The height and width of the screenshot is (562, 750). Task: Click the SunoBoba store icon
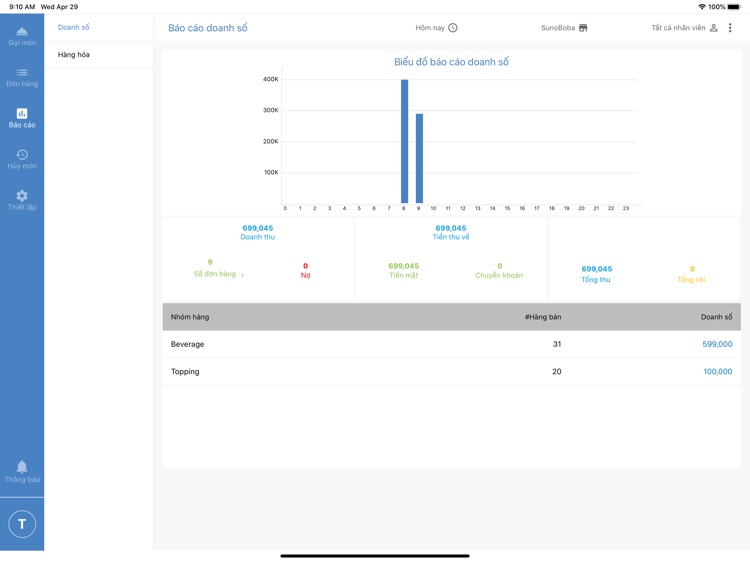(x=583, y=28)
